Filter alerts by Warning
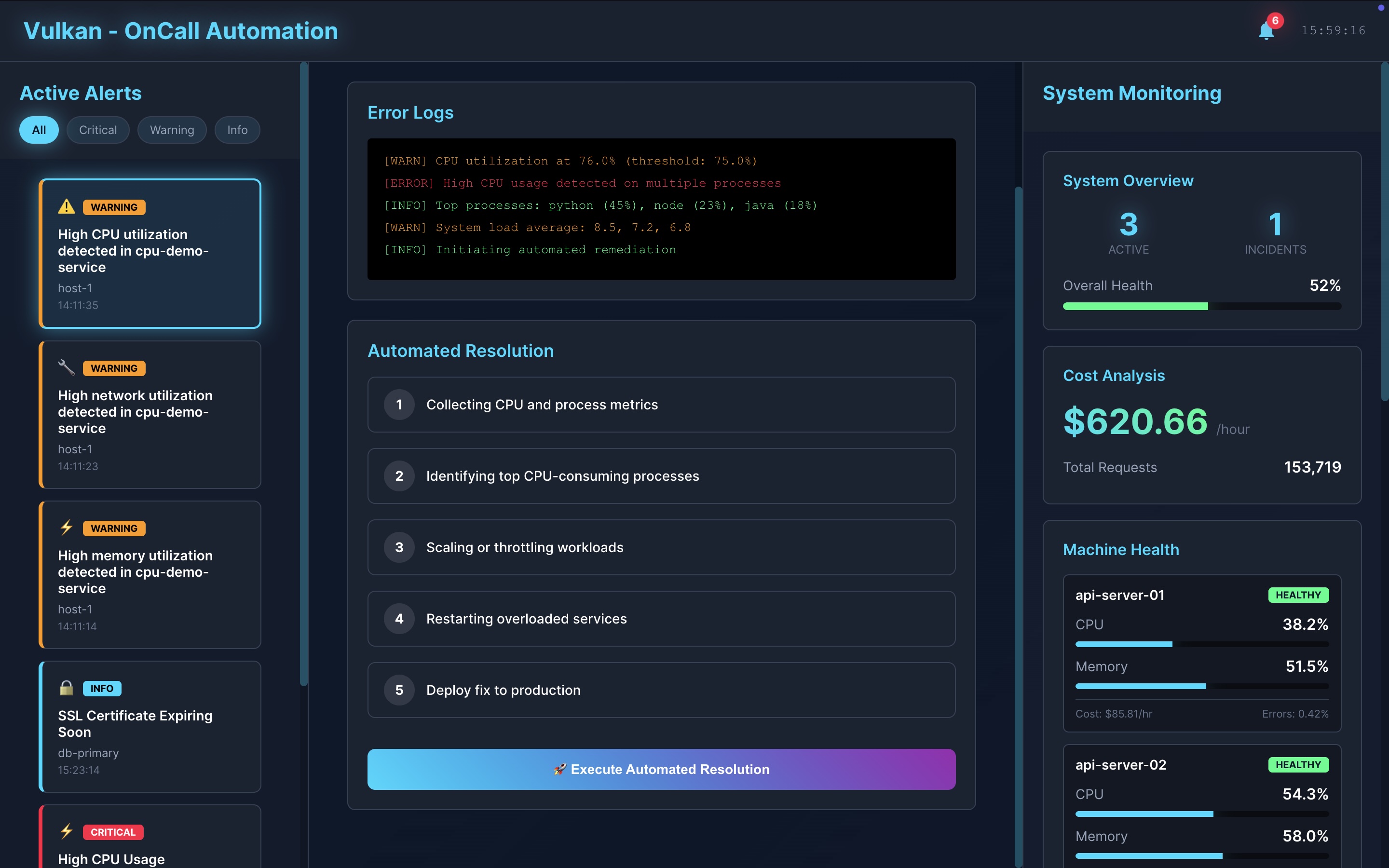The width and height of the screenshot is (1389, 868). [172, 130]
